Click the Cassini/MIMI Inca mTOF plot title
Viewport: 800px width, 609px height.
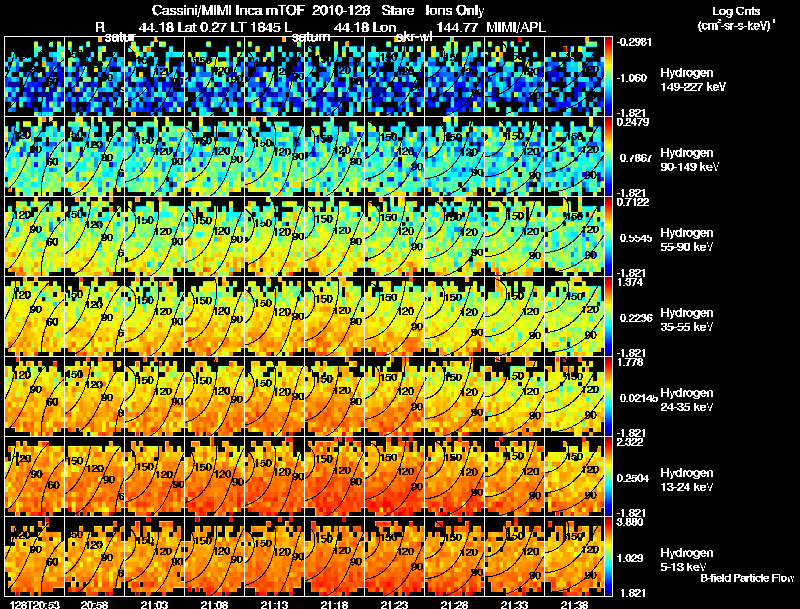[x=318, y=11]
